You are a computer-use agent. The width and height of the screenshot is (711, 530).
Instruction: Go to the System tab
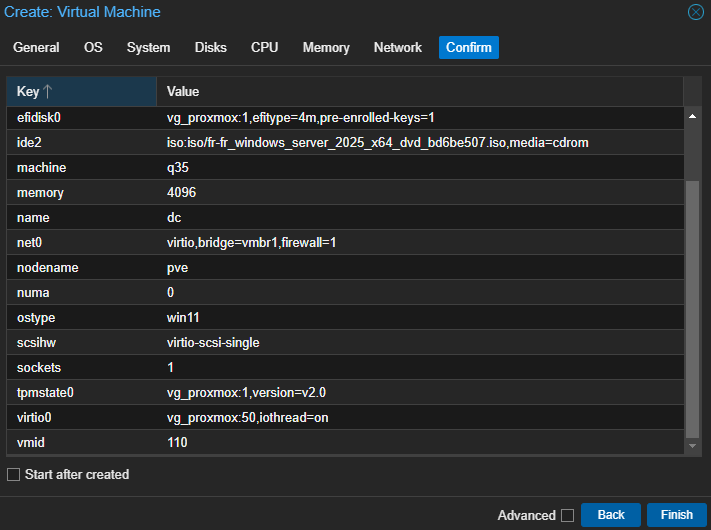click(149, 48)
